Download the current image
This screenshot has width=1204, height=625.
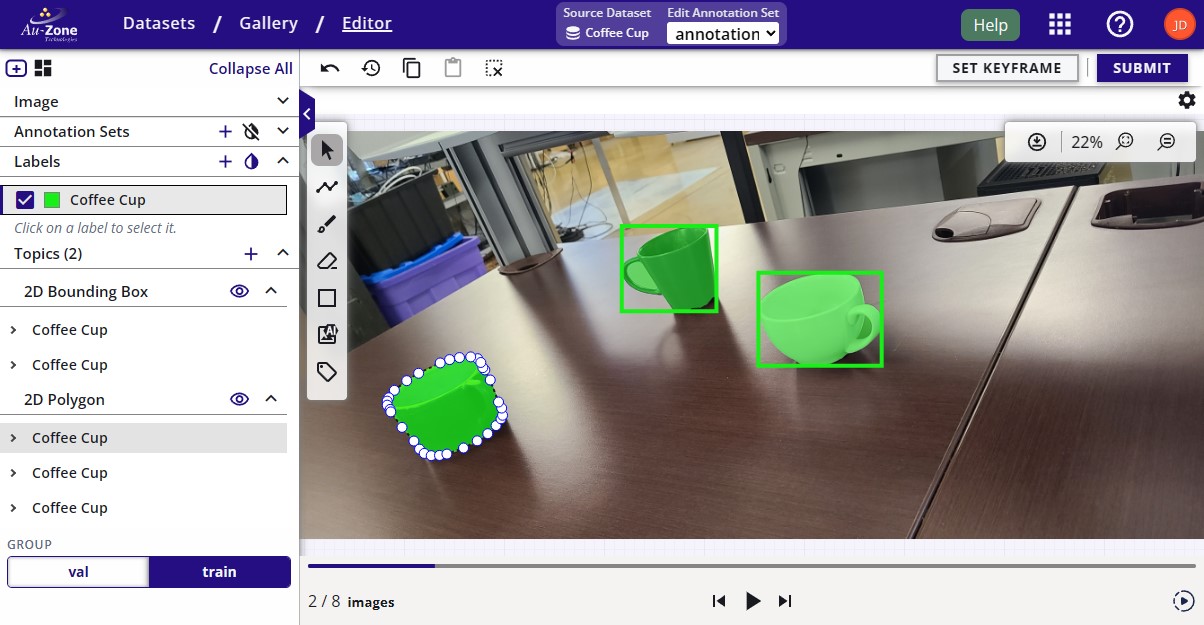1037,142
